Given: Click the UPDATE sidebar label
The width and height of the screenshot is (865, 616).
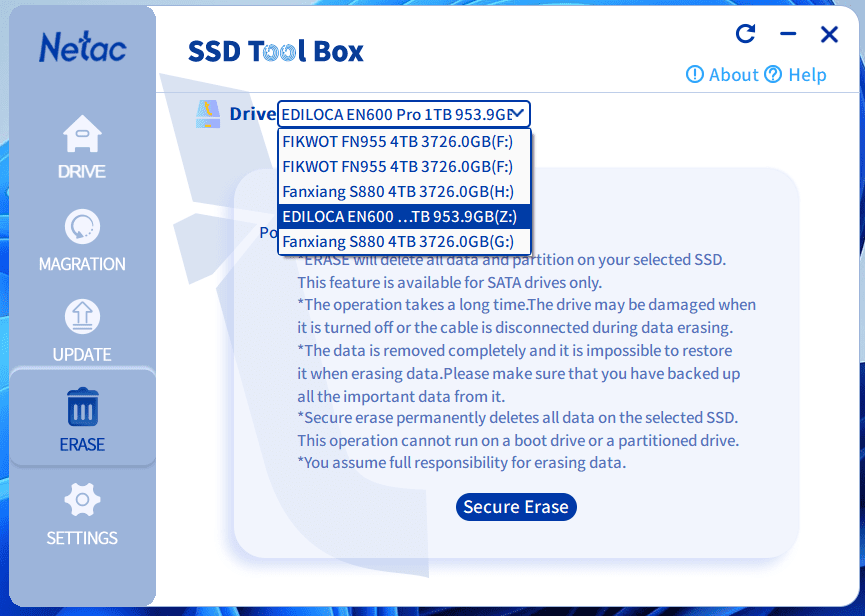Looking at the screenshot, I should tap(82, 354).
